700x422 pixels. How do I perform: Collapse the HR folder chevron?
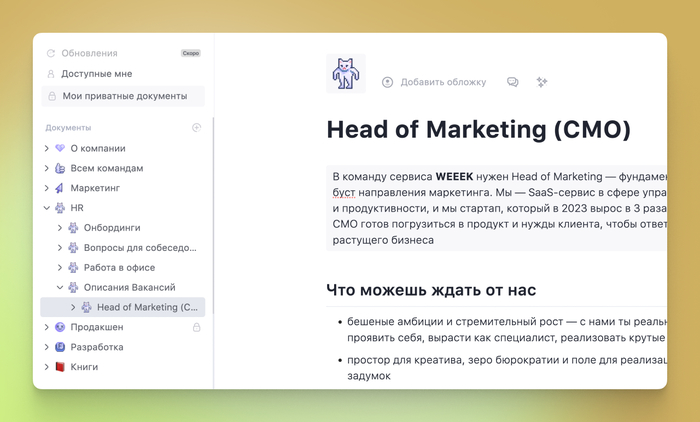46,208
